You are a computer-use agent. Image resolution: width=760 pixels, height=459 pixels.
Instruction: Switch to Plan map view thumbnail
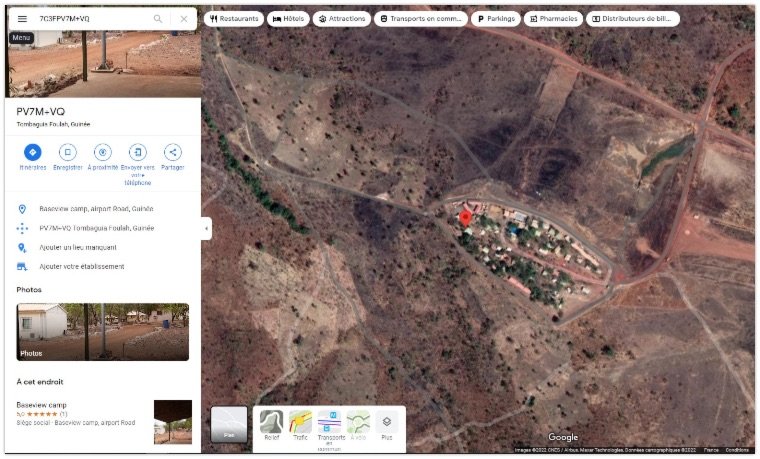coord(229,425)
